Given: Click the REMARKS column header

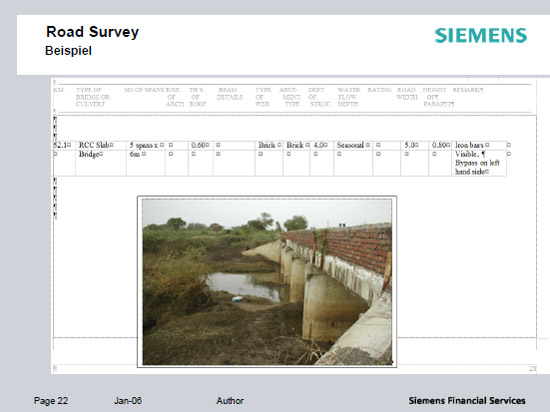Looking at the screenshot, I should 468,90.
